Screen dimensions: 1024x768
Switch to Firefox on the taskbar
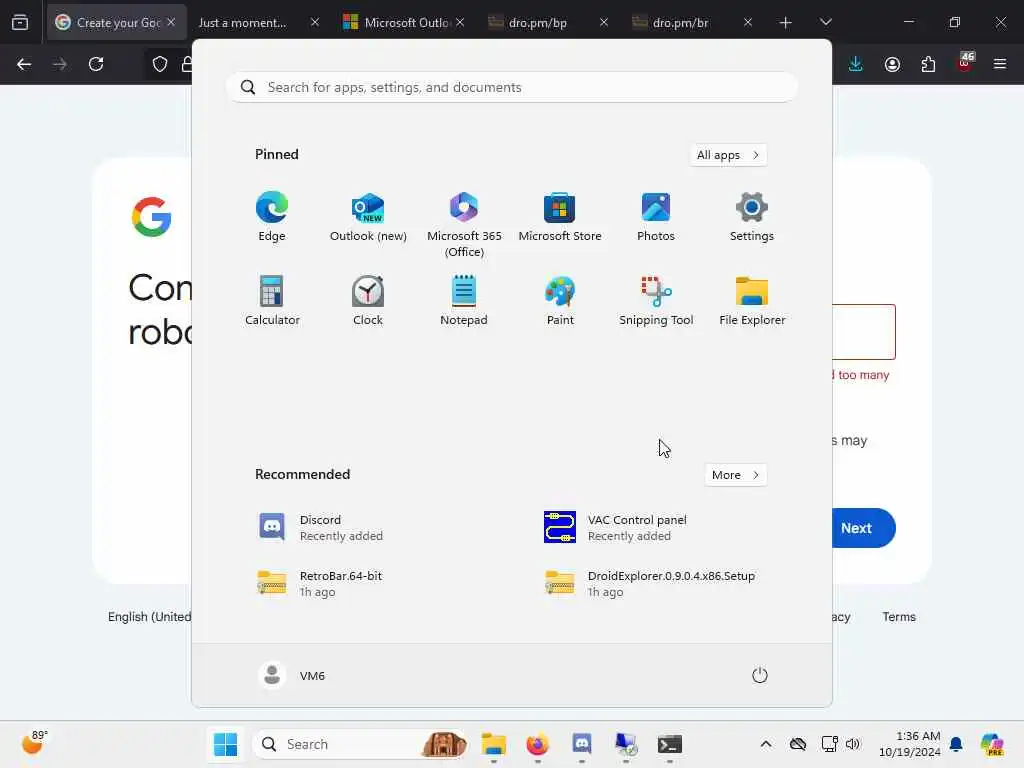pyautogui.click(x=537, y=744)
